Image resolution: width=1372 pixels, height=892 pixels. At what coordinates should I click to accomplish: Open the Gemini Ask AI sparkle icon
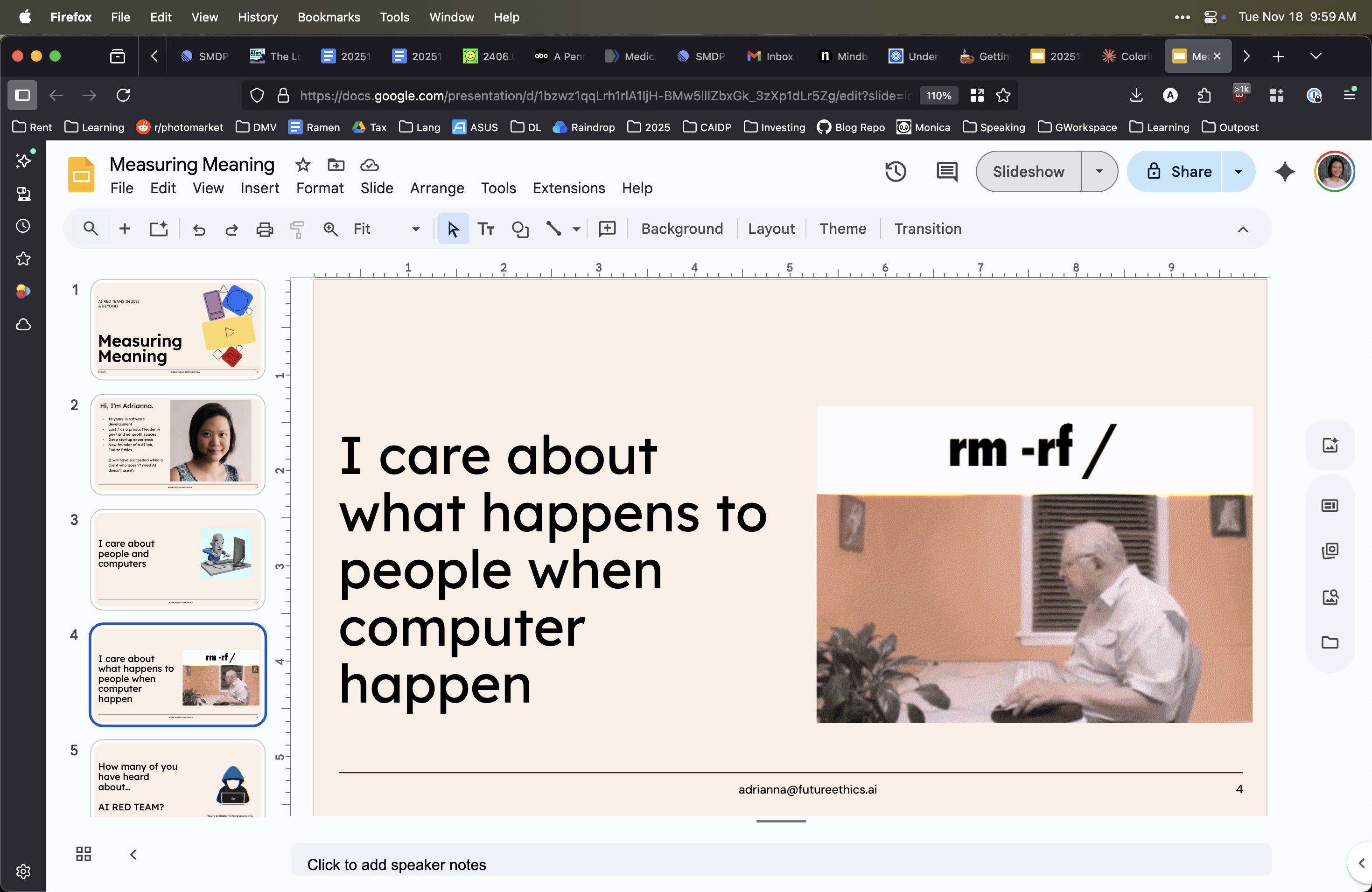[x=1284, y=171]
